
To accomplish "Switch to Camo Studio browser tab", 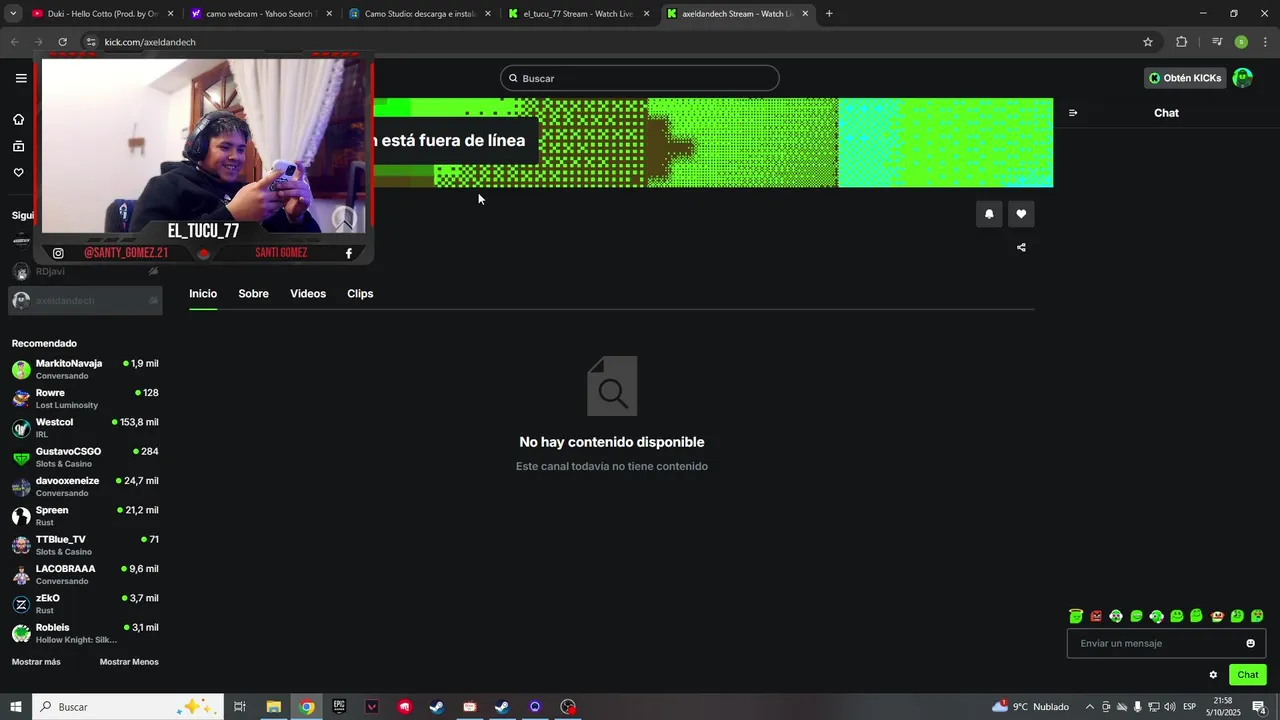I will pyautogui.click(x=420, y=14).
